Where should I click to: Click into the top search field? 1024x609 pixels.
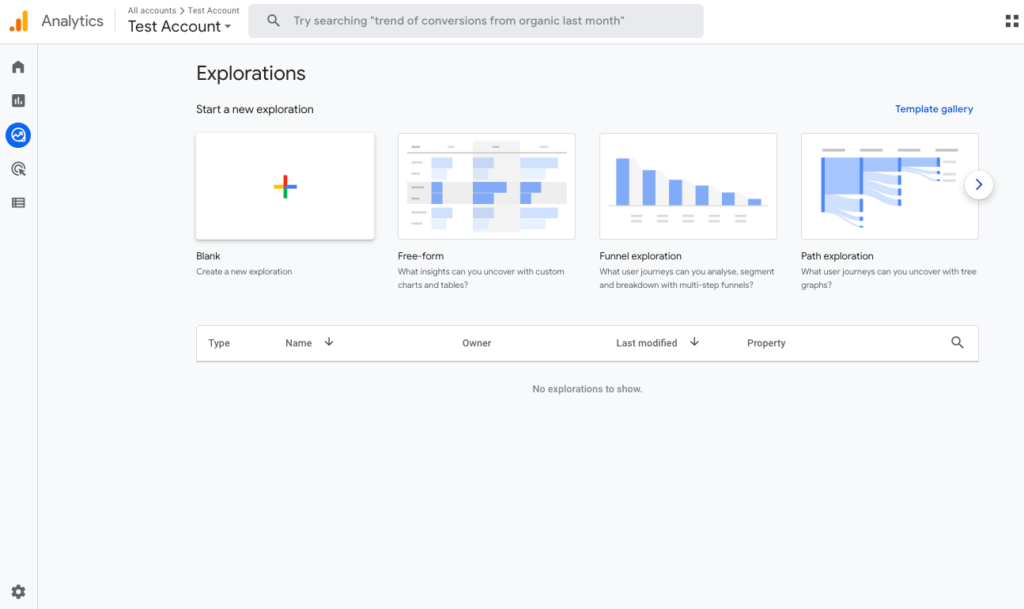(x=475, y=21)
